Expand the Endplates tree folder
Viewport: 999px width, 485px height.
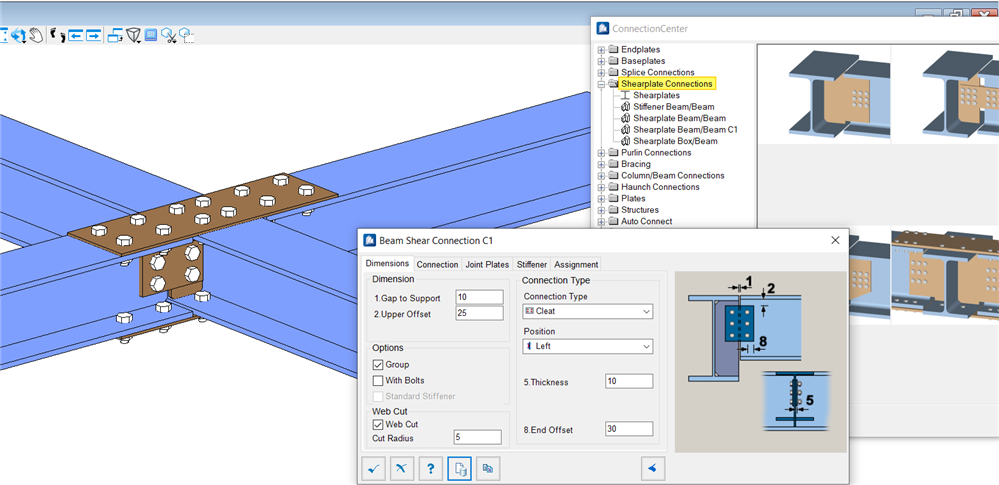coord(601,50)
